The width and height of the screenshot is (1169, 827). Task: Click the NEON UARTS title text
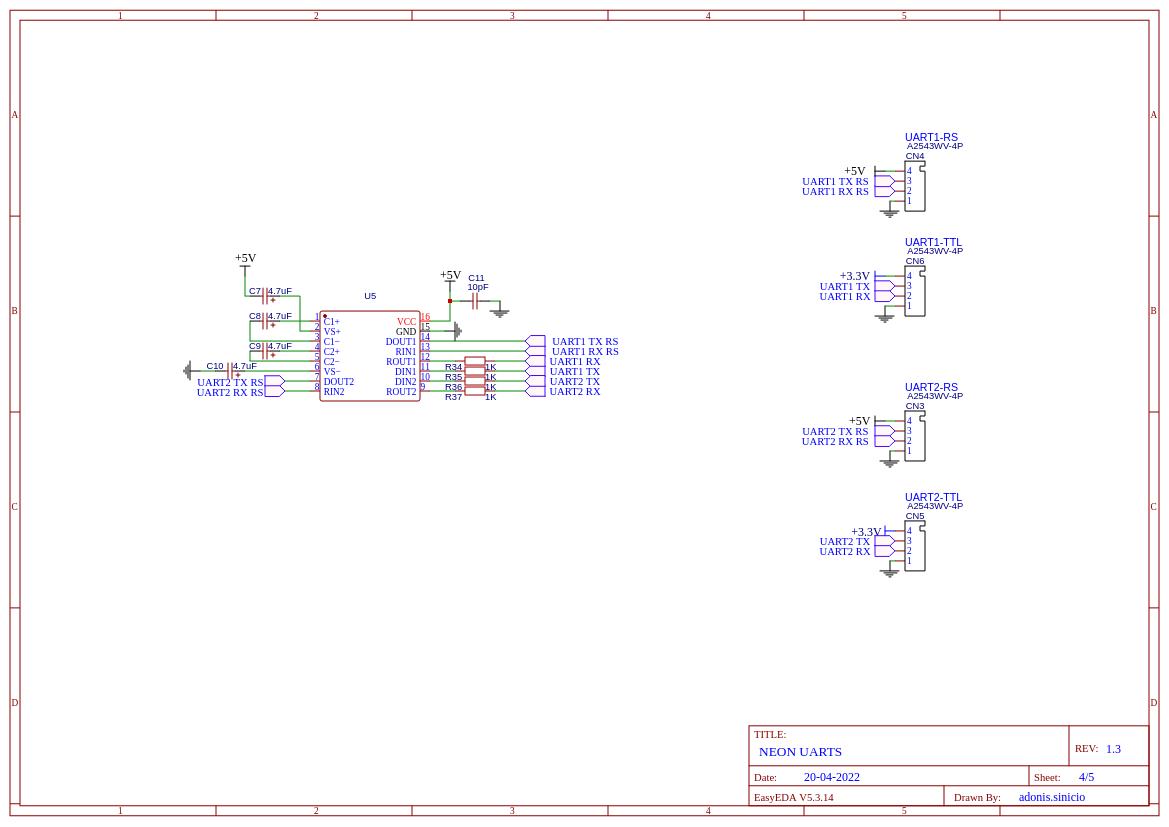click(x=800, y=752)
